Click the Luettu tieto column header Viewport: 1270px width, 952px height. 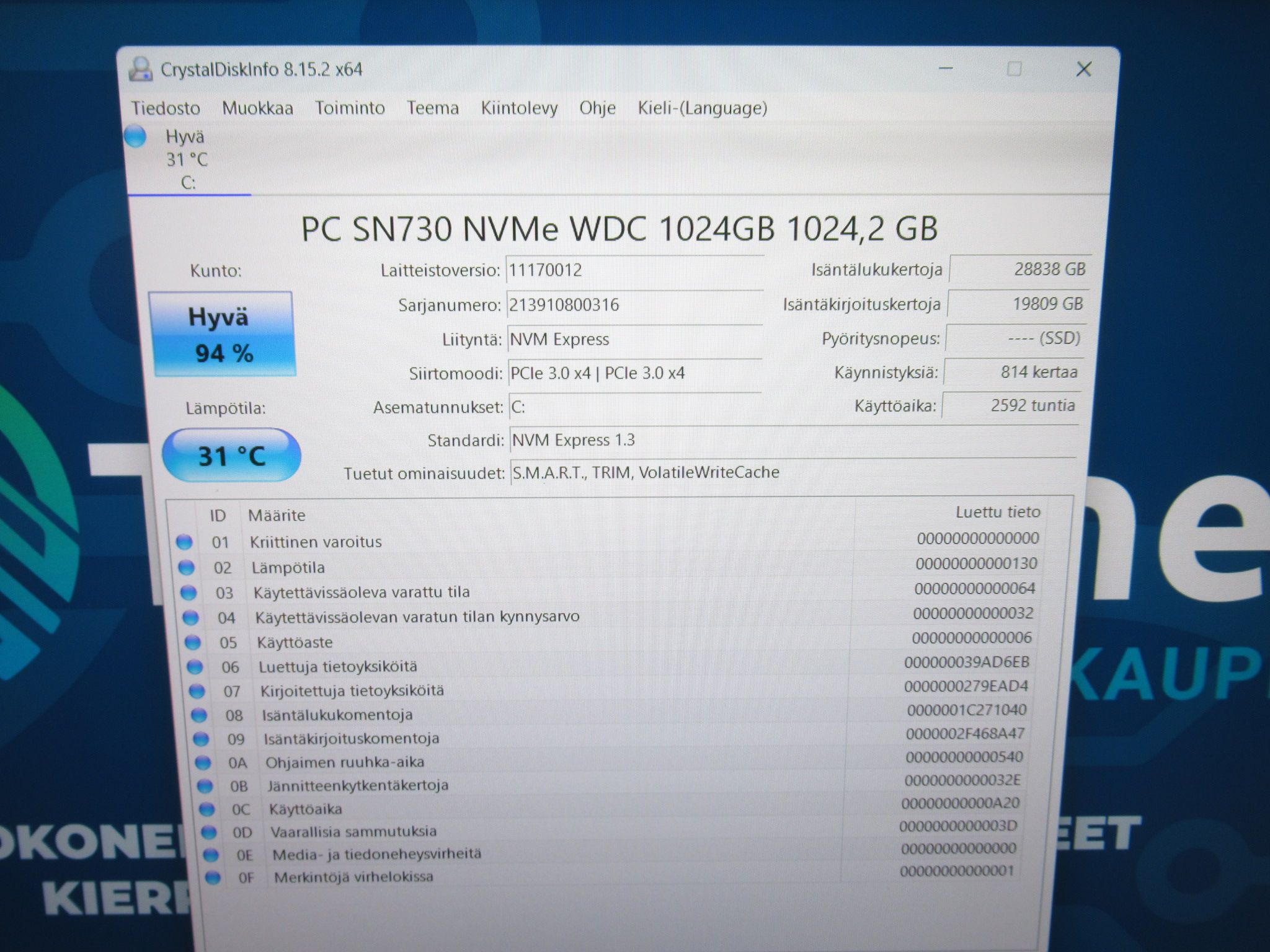(x=997, y=512)
